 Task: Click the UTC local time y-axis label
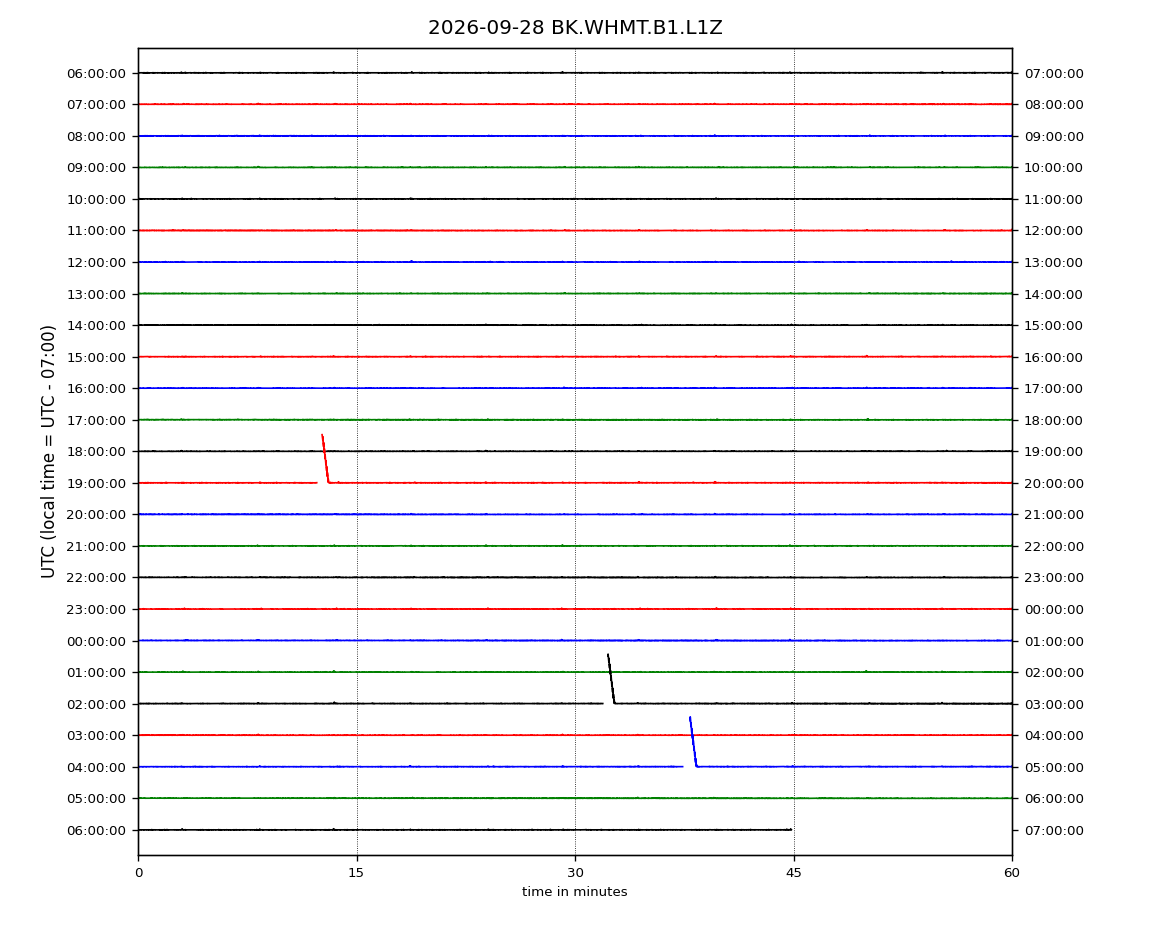pos(48,451)
